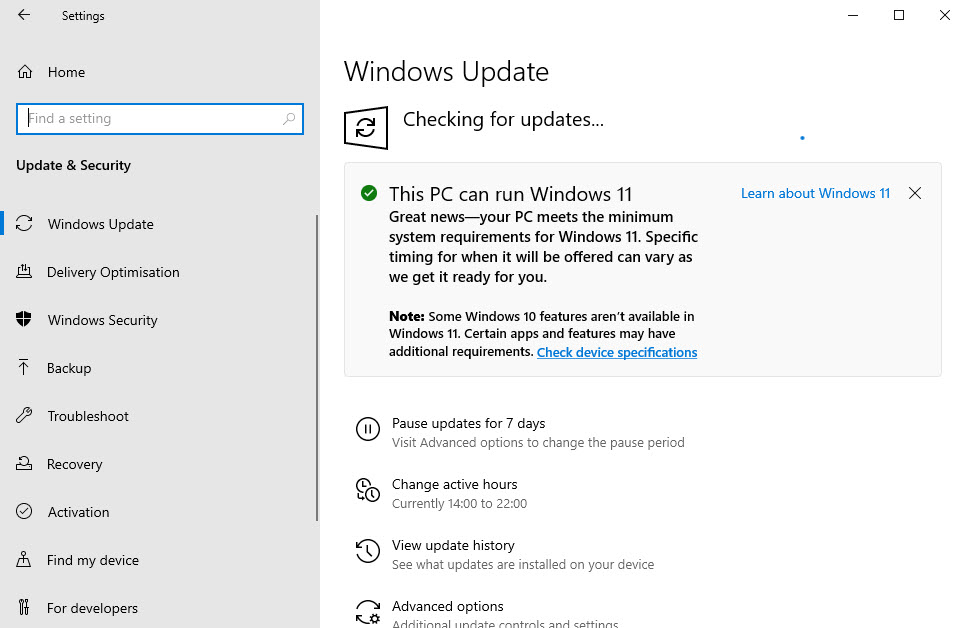Minimize the Settings window
The height and width of the screenshot is (628, 966).
[853, 15]
